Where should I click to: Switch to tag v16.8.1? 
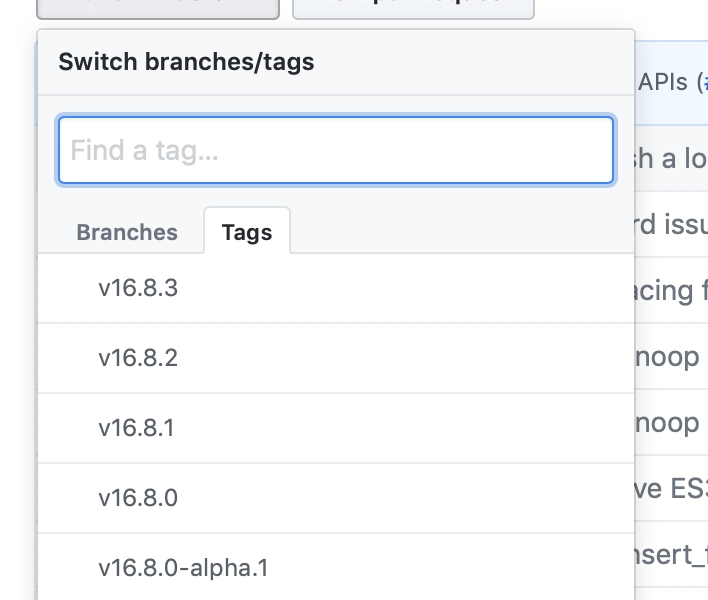coord(136,428)
